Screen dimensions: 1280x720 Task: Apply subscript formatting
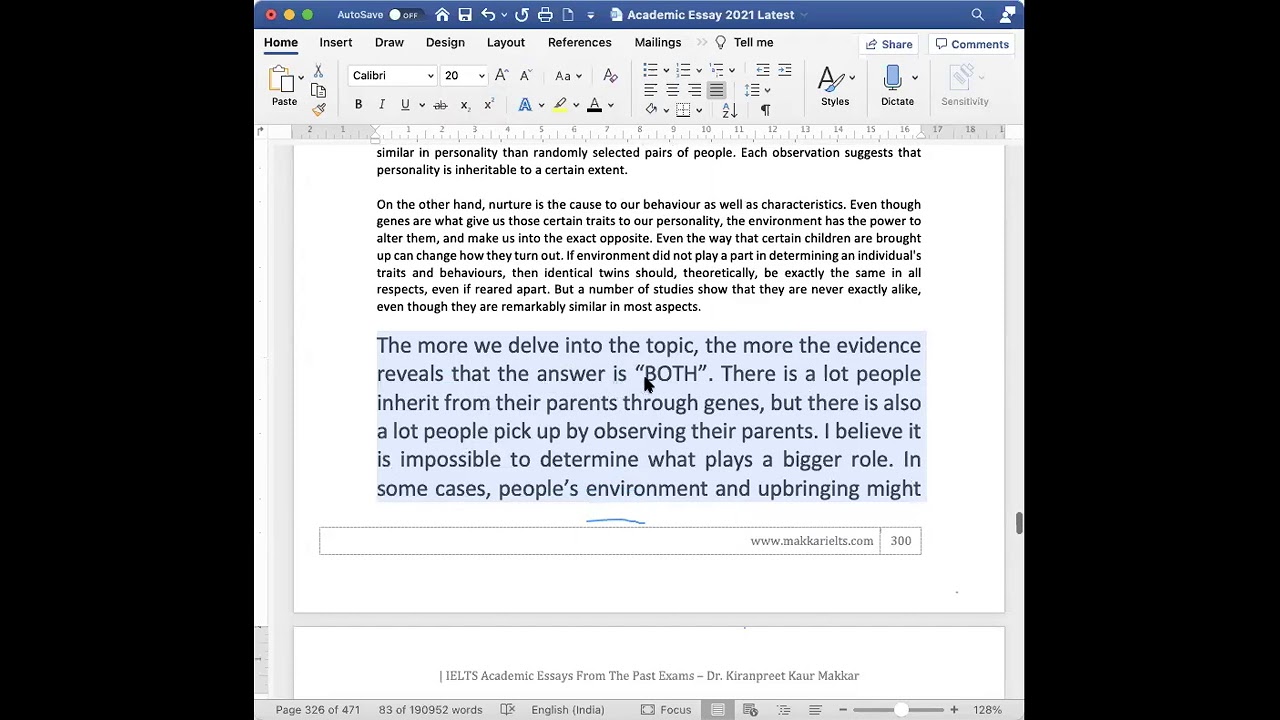point(465,105)
